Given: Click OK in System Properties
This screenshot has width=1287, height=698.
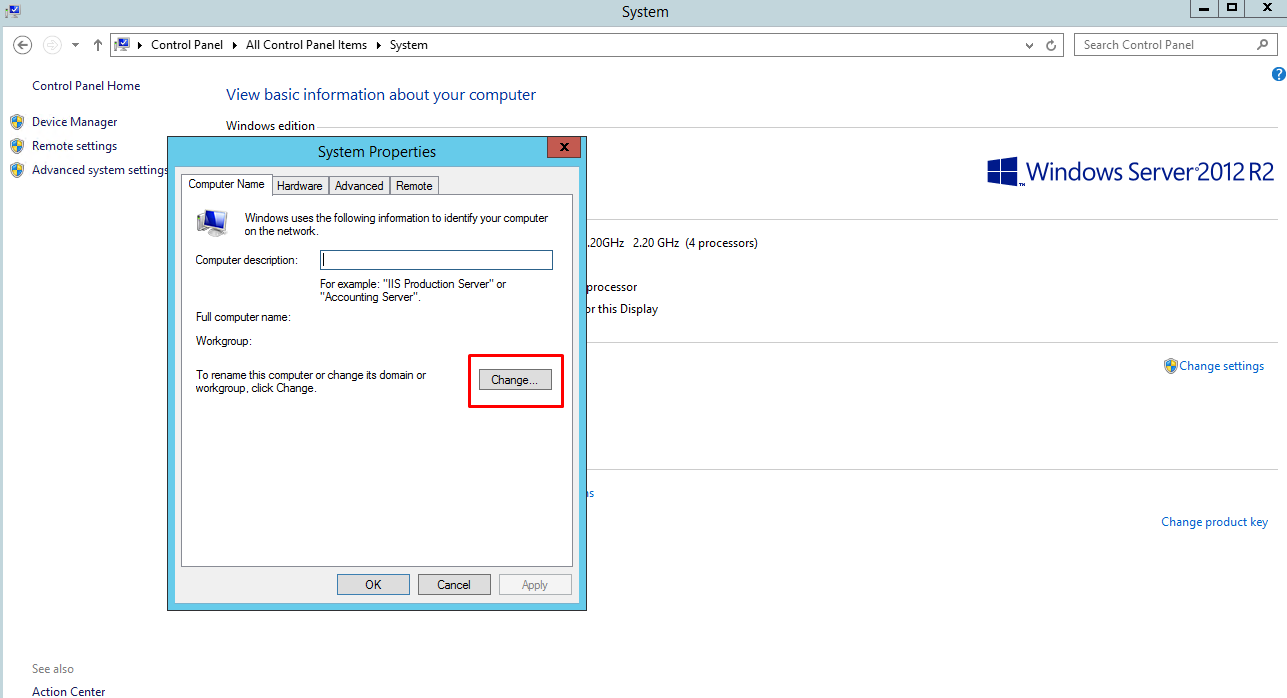Looking at the screenshot, I should pyautogui.click(x=373, y=585).
